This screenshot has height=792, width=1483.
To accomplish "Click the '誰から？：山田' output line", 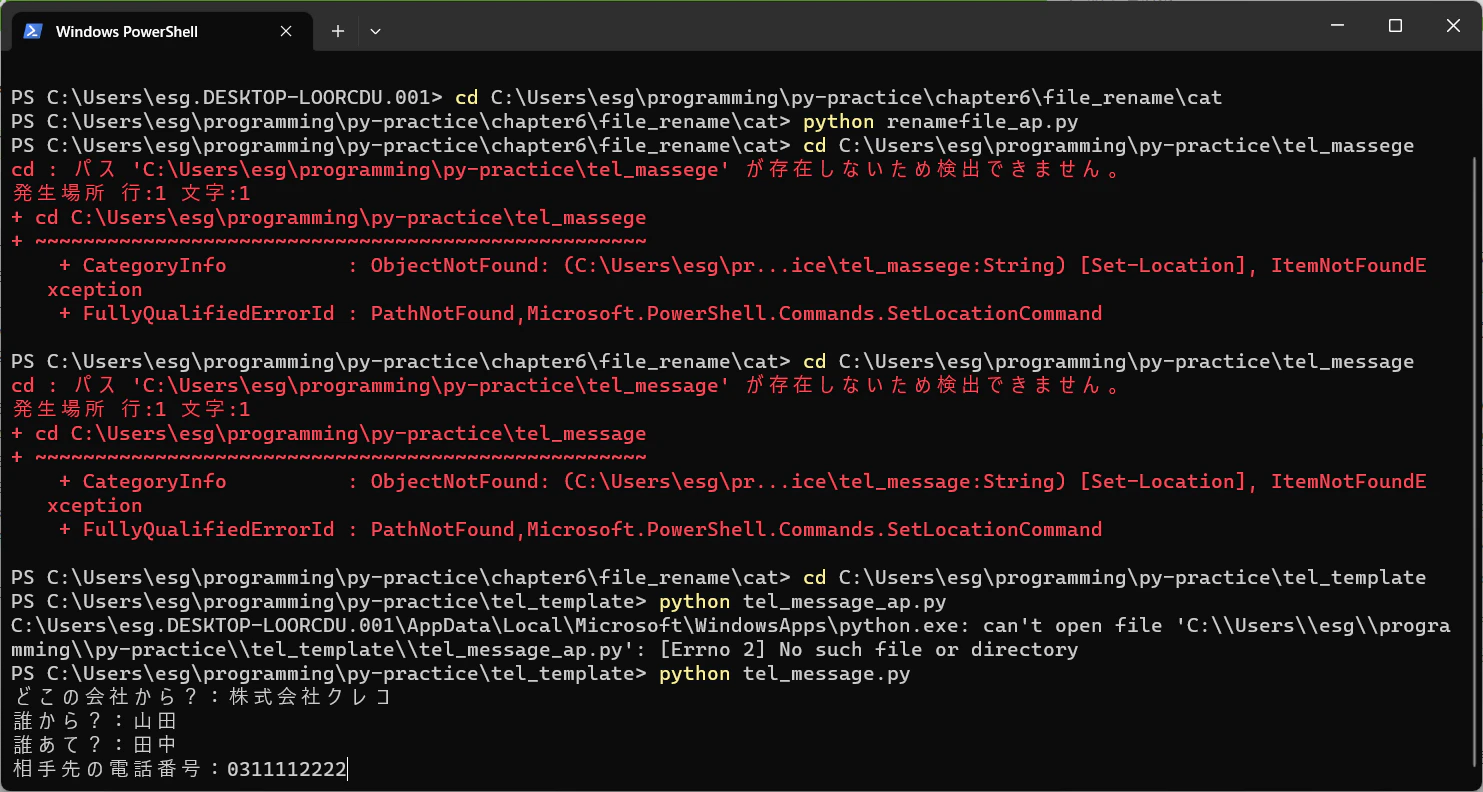I will [95, 722].
